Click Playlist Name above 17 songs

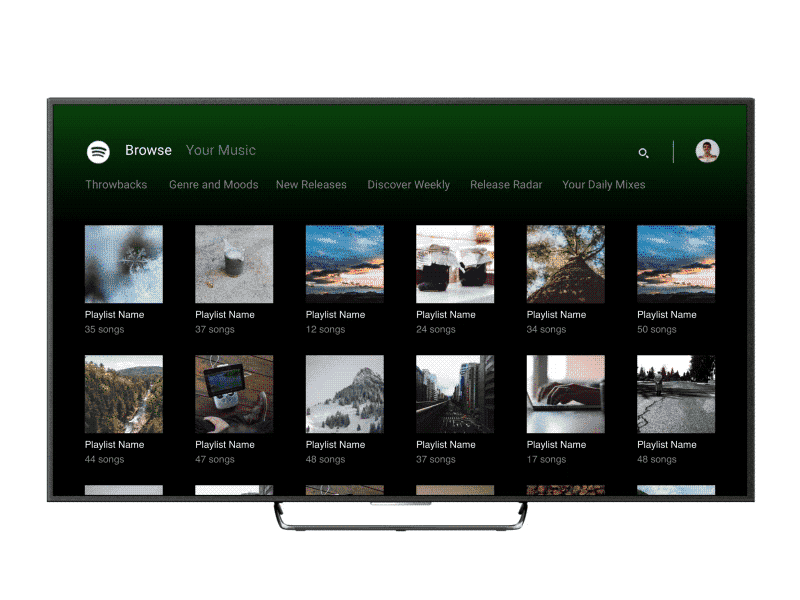click(x=557, y=445)
